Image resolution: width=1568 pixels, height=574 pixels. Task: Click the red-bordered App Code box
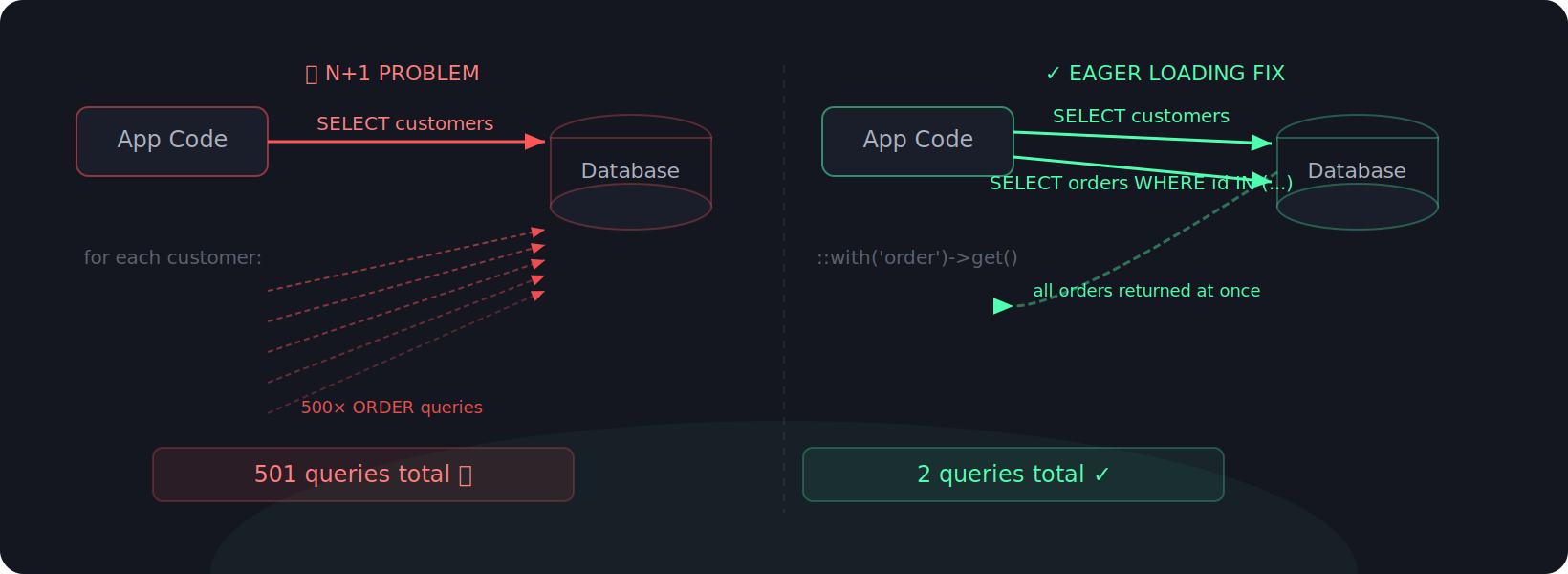(x=172, y=142)
